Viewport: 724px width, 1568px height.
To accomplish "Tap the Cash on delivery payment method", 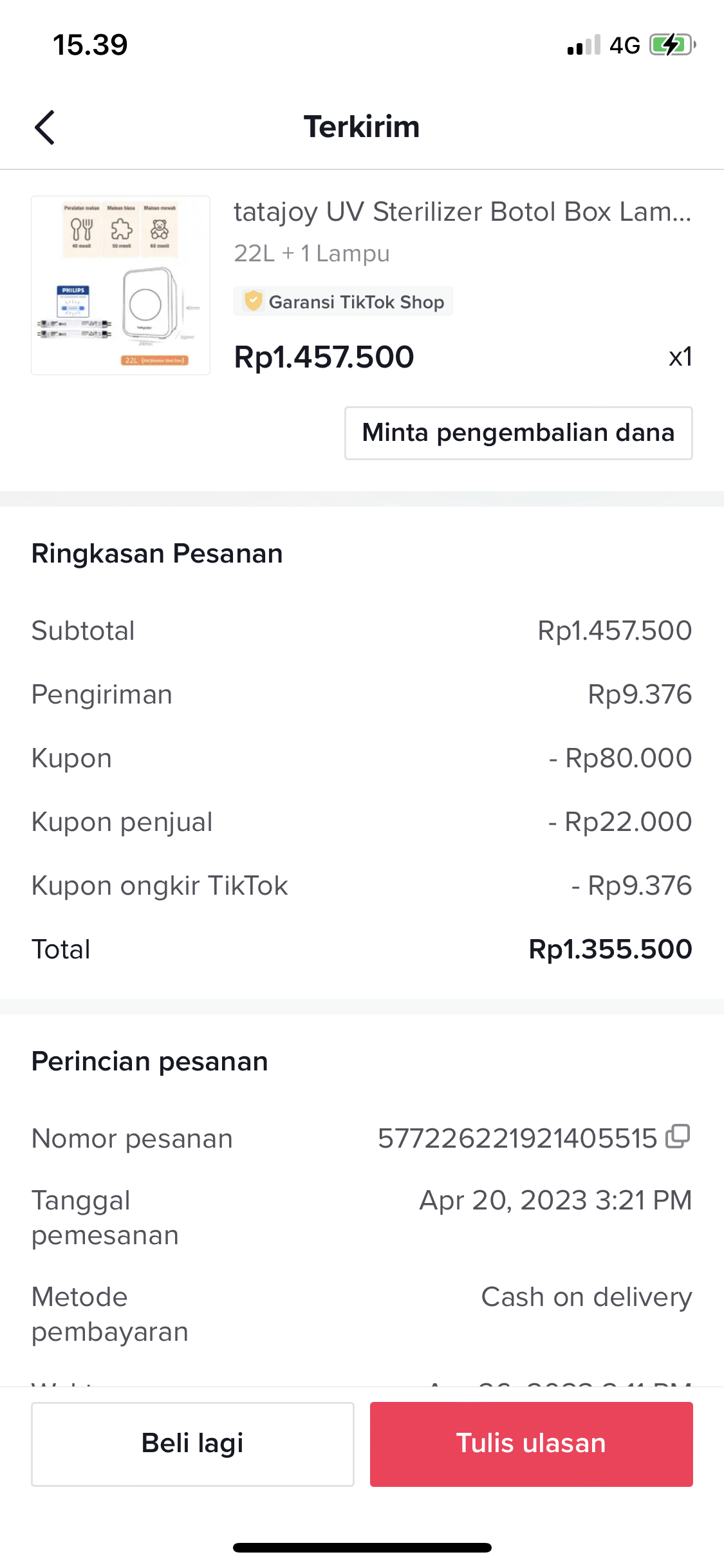I will pos(586,1297).
